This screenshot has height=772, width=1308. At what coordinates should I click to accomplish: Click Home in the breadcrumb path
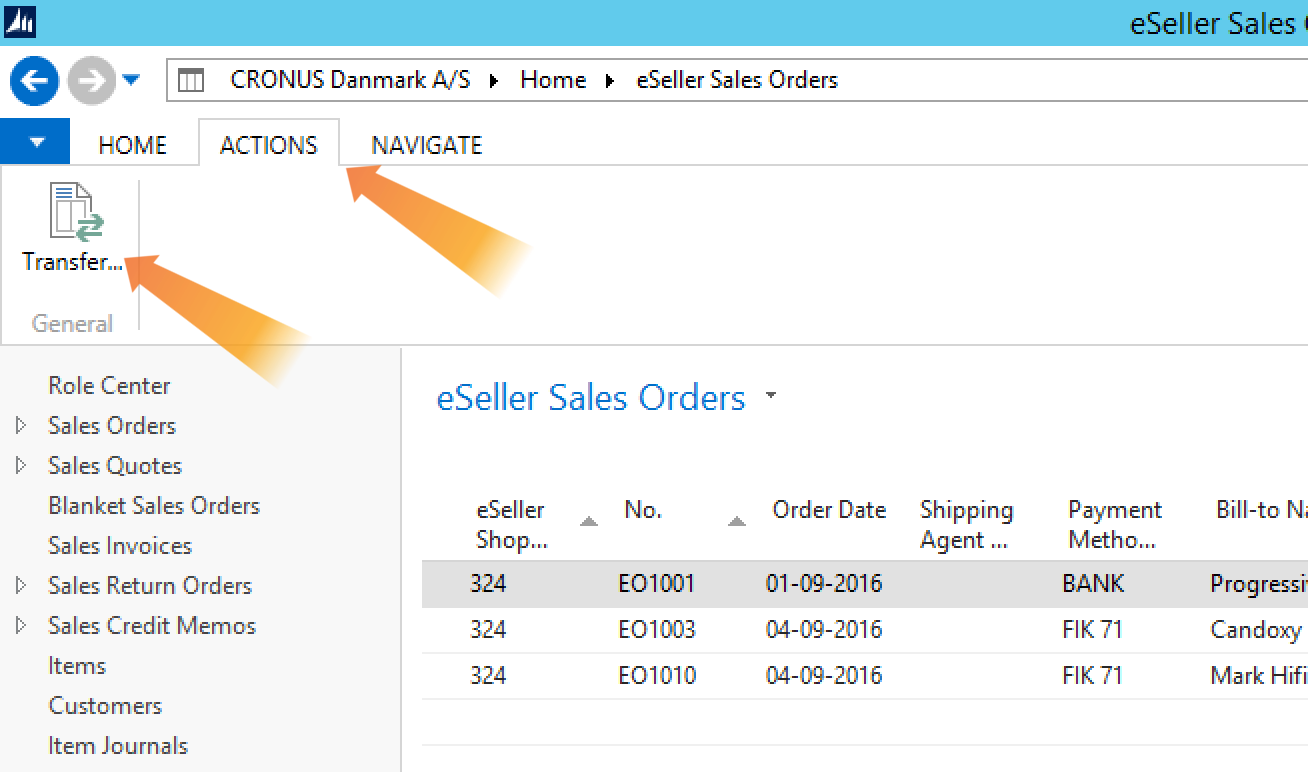553,80
